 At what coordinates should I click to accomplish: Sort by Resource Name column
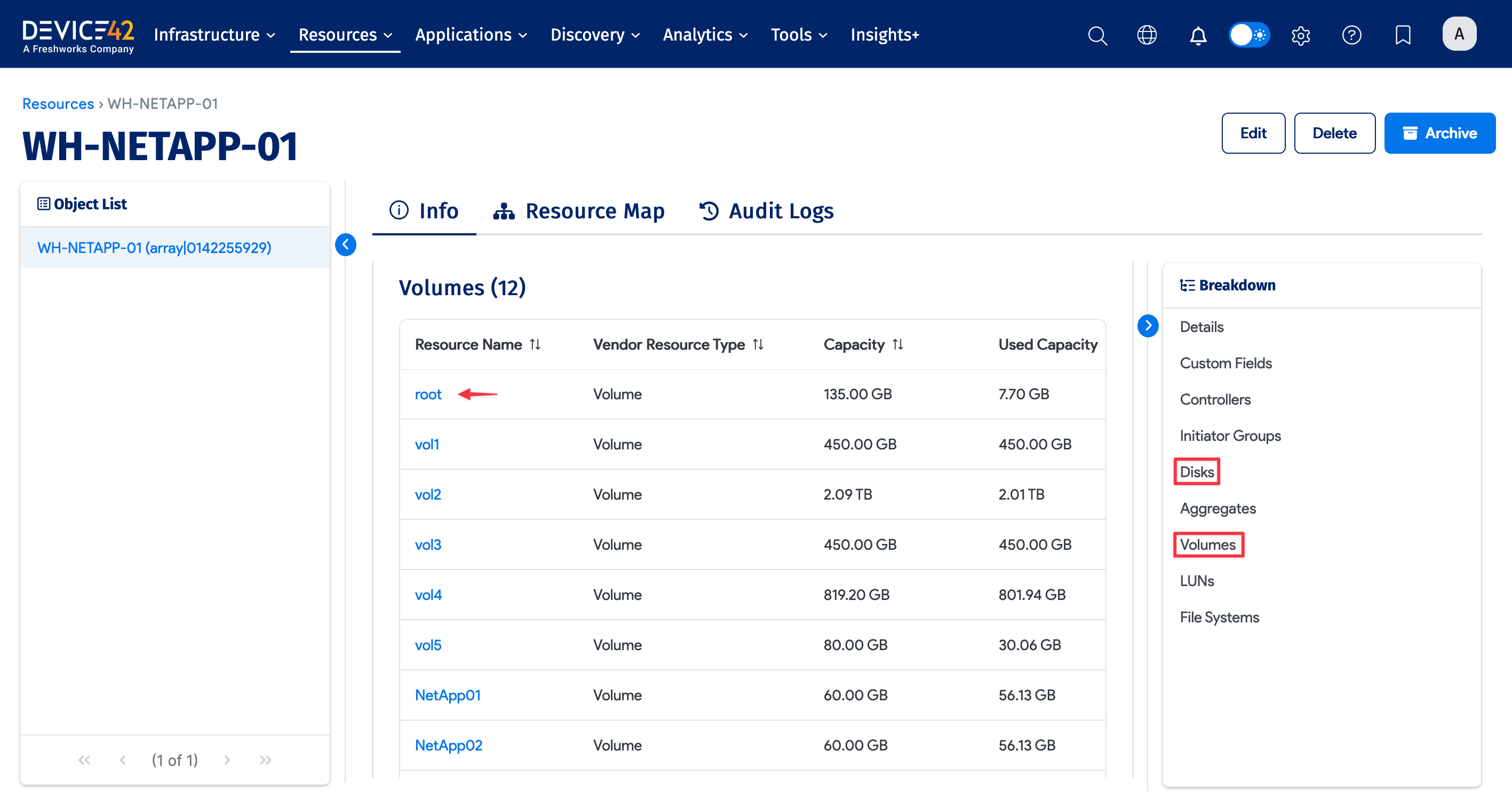(535, 345)
